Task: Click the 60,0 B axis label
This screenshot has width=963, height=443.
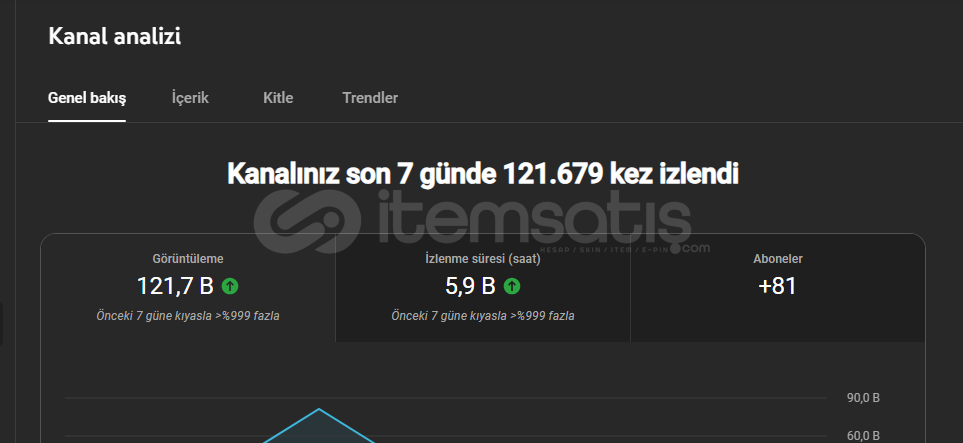Action: tap(864, 436)
